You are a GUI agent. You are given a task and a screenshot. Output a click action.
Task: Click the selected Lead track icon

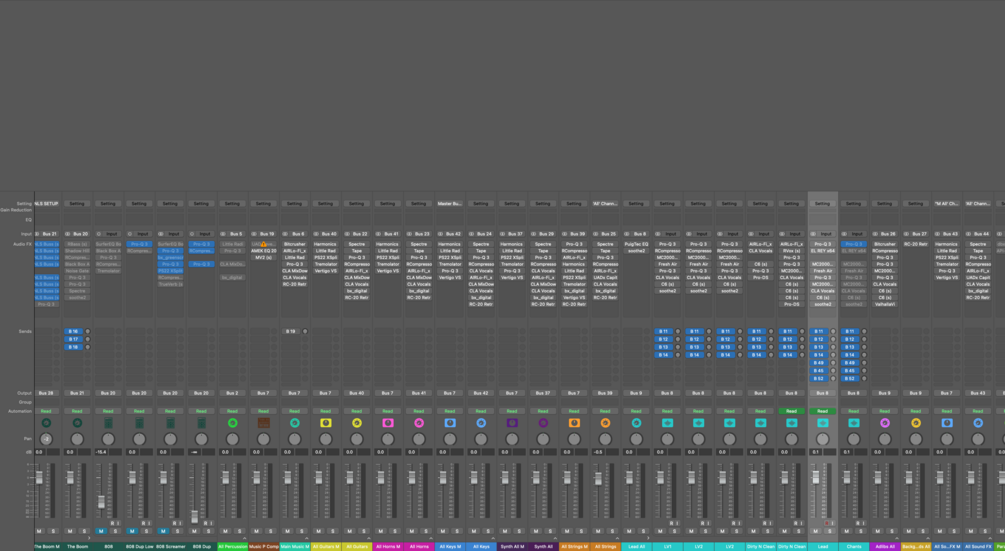[822, 423]
